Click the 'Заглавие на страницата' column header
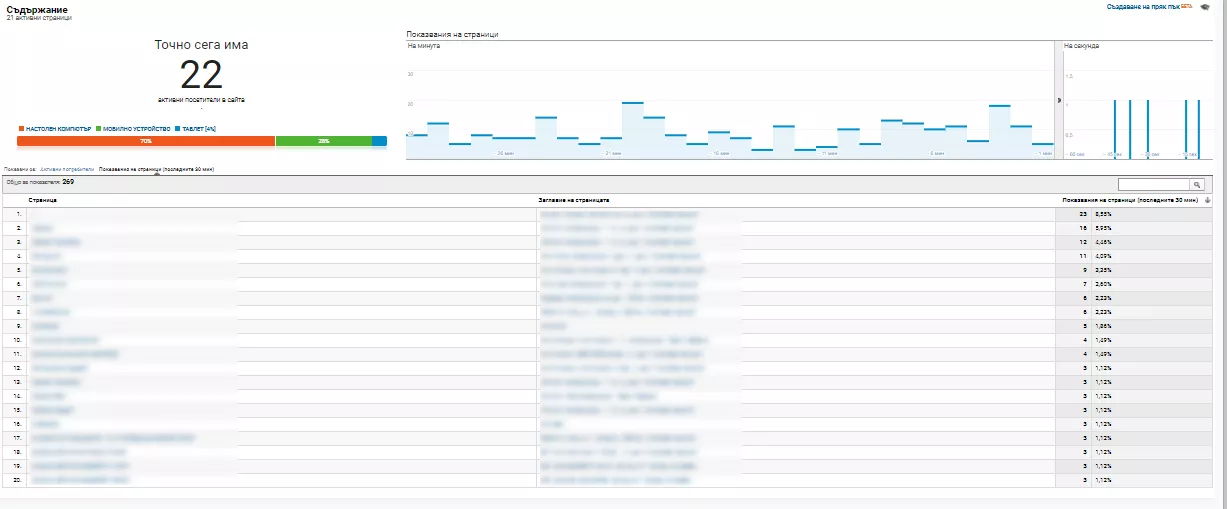This screenshot has height=509, width=1227. click(574, 200)
